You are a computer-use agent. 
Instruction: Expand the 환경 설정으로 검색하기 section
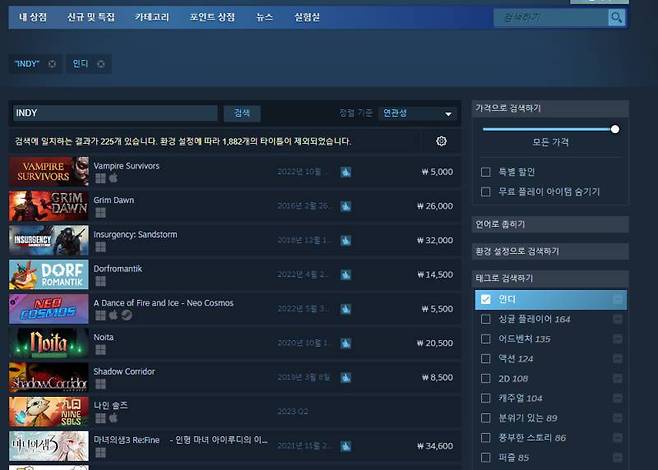550,251
